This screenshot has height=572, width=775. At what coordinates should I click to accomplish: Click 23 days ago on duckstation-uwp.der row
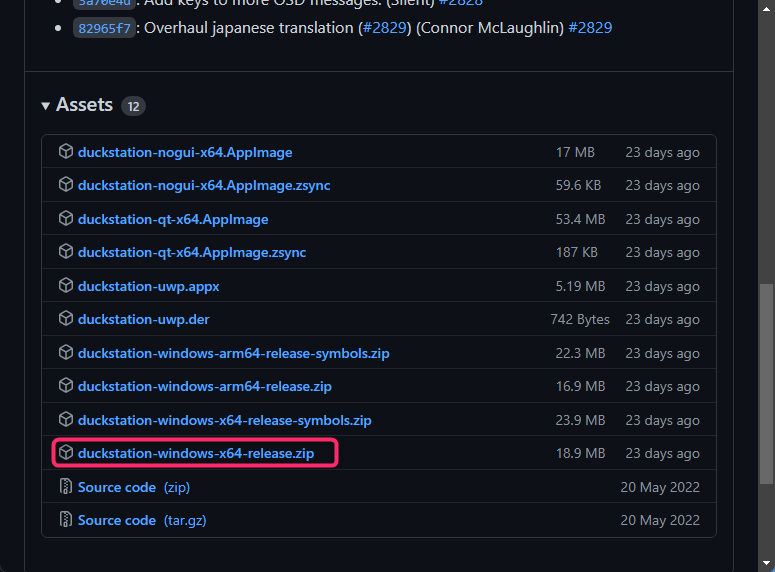coord(663,319)
